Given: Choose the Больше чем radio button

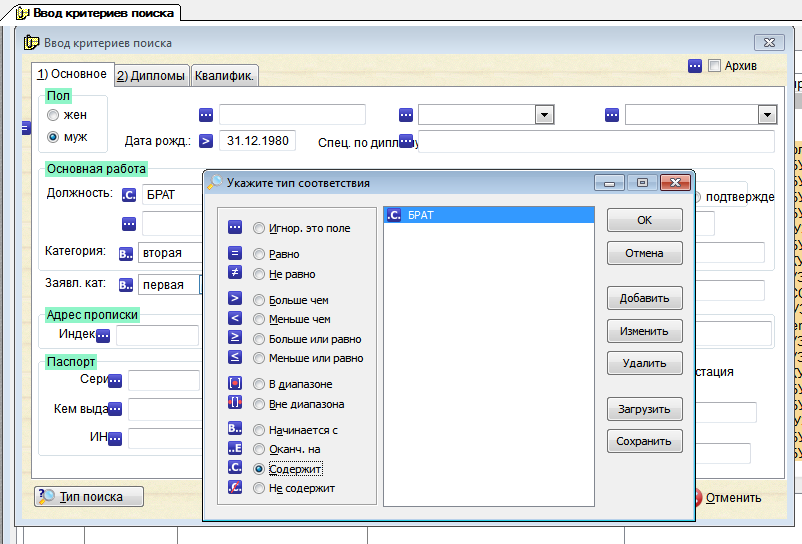Looking at the screenshot, I should [260, 300].
